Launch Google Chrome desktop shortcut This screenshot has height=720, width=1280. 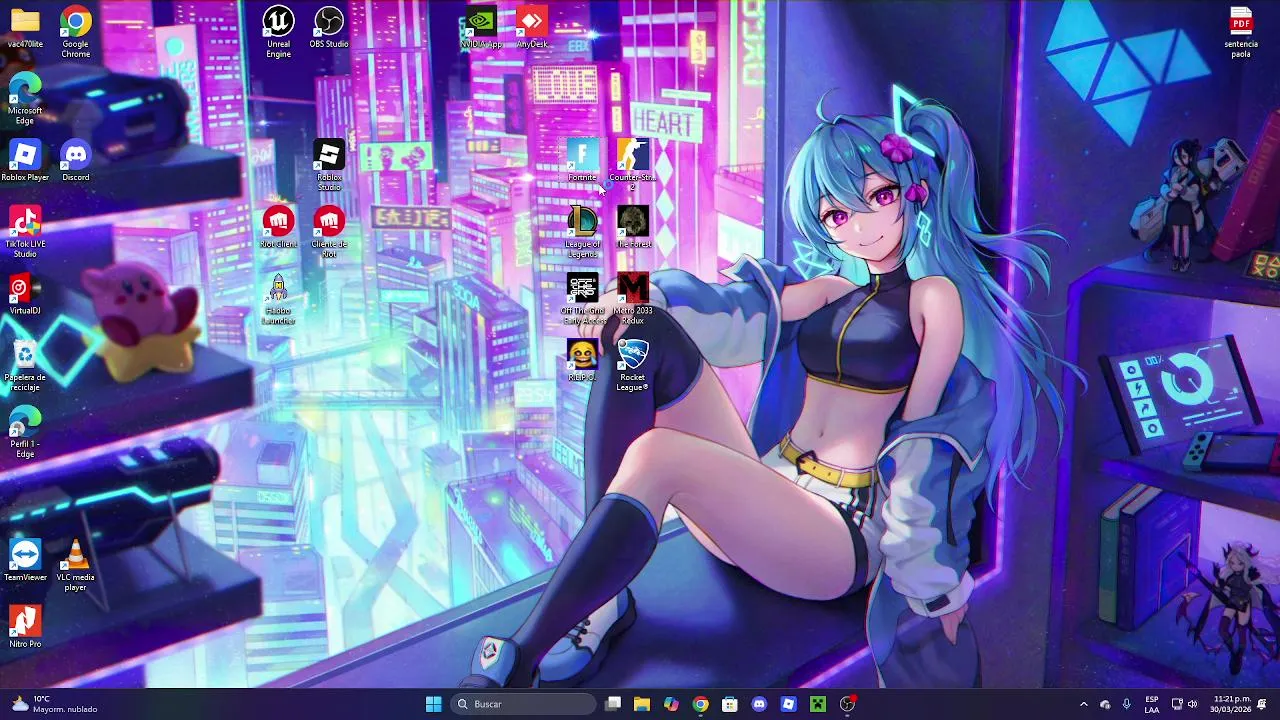76,31
